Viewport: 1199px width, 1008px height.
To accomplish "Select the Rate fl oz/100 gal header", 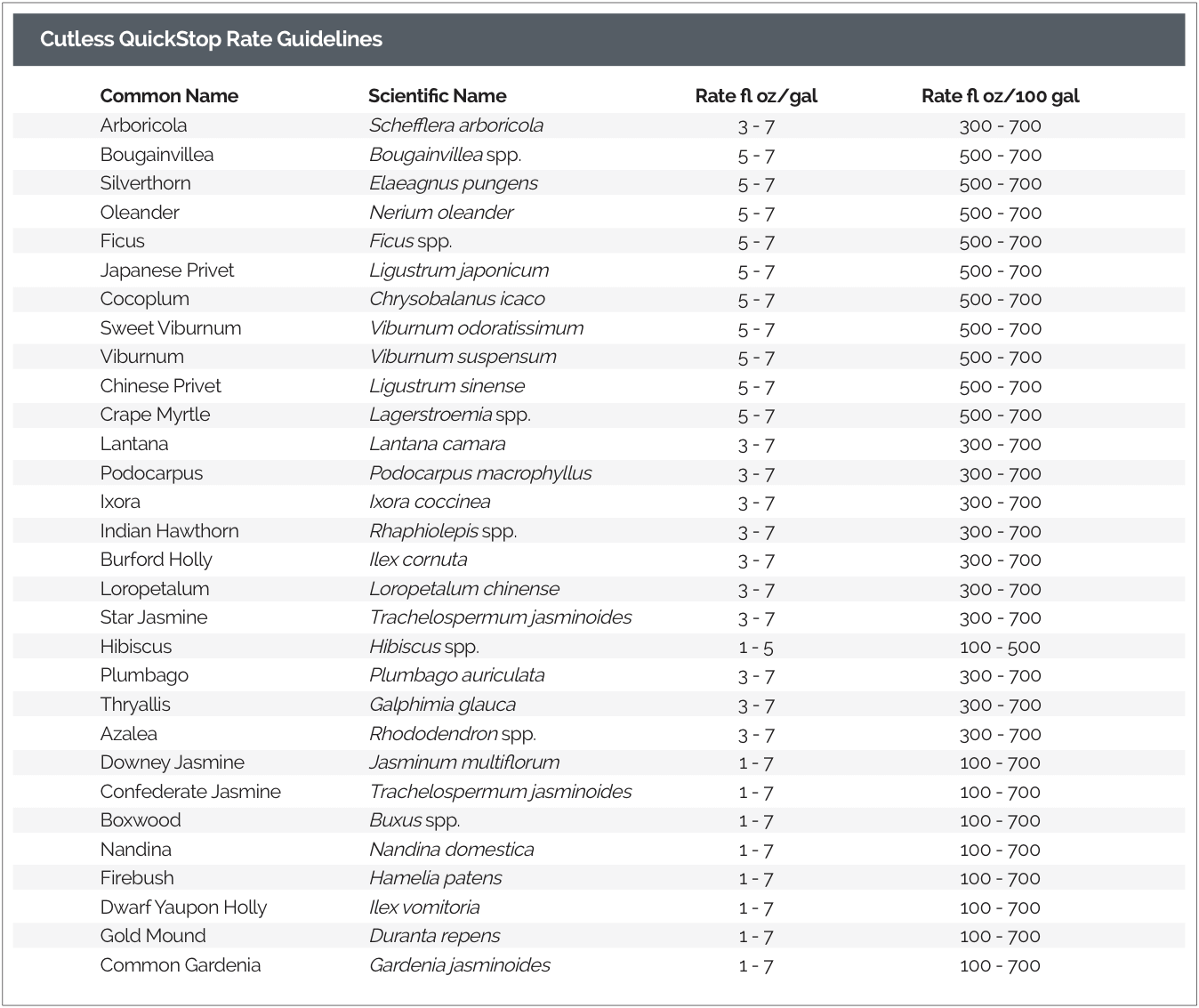I will pyautogui.click(x=1000, y=96).
